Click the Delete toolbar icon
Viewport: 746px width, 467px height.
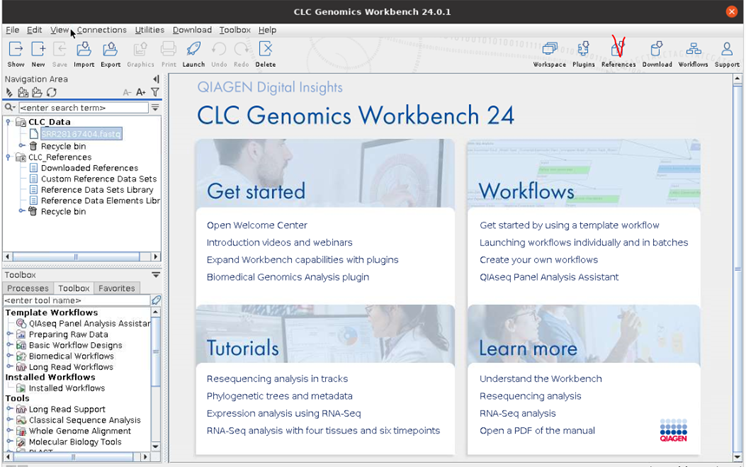(x=265, y=49)
